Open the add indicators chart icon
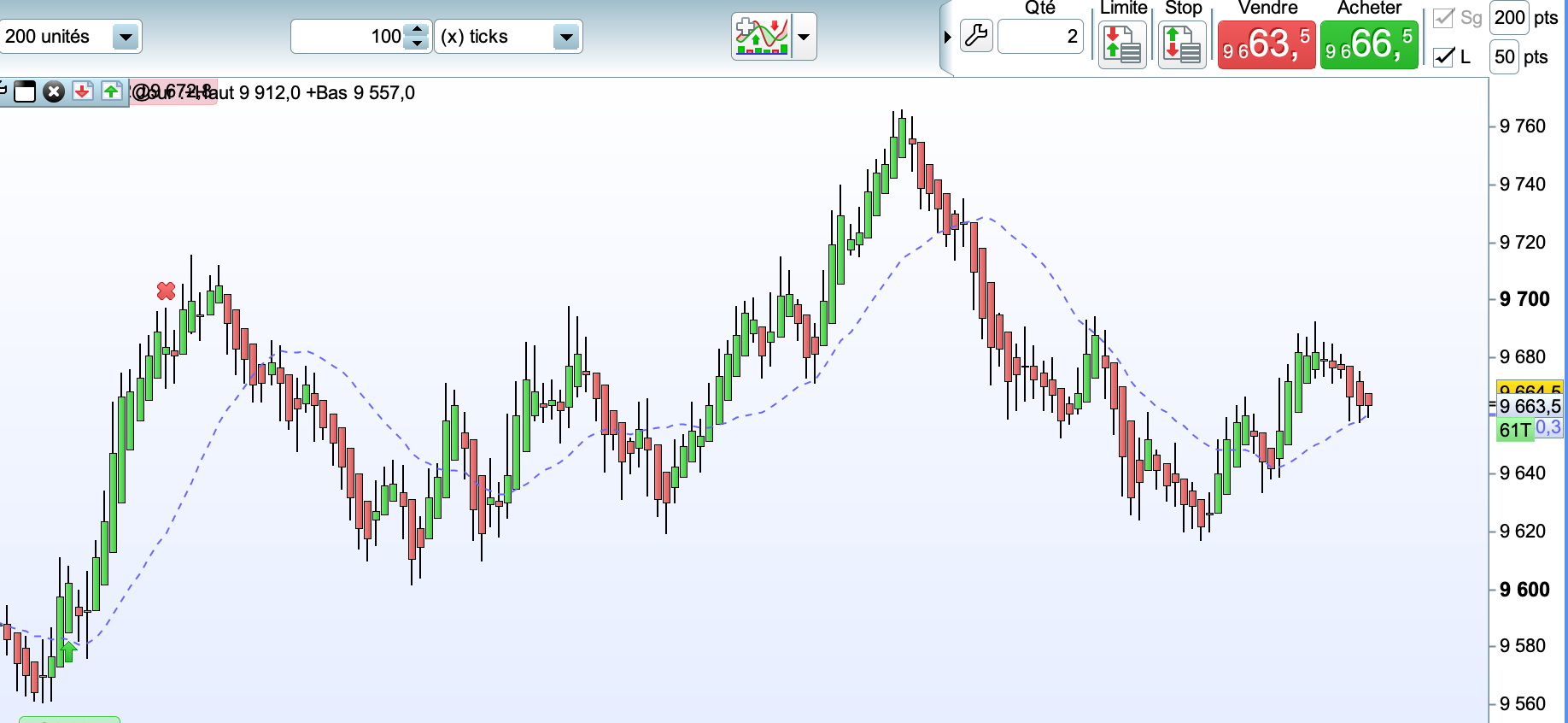Viewport: 1568px width, 723px height. click(x=762, y=37)
